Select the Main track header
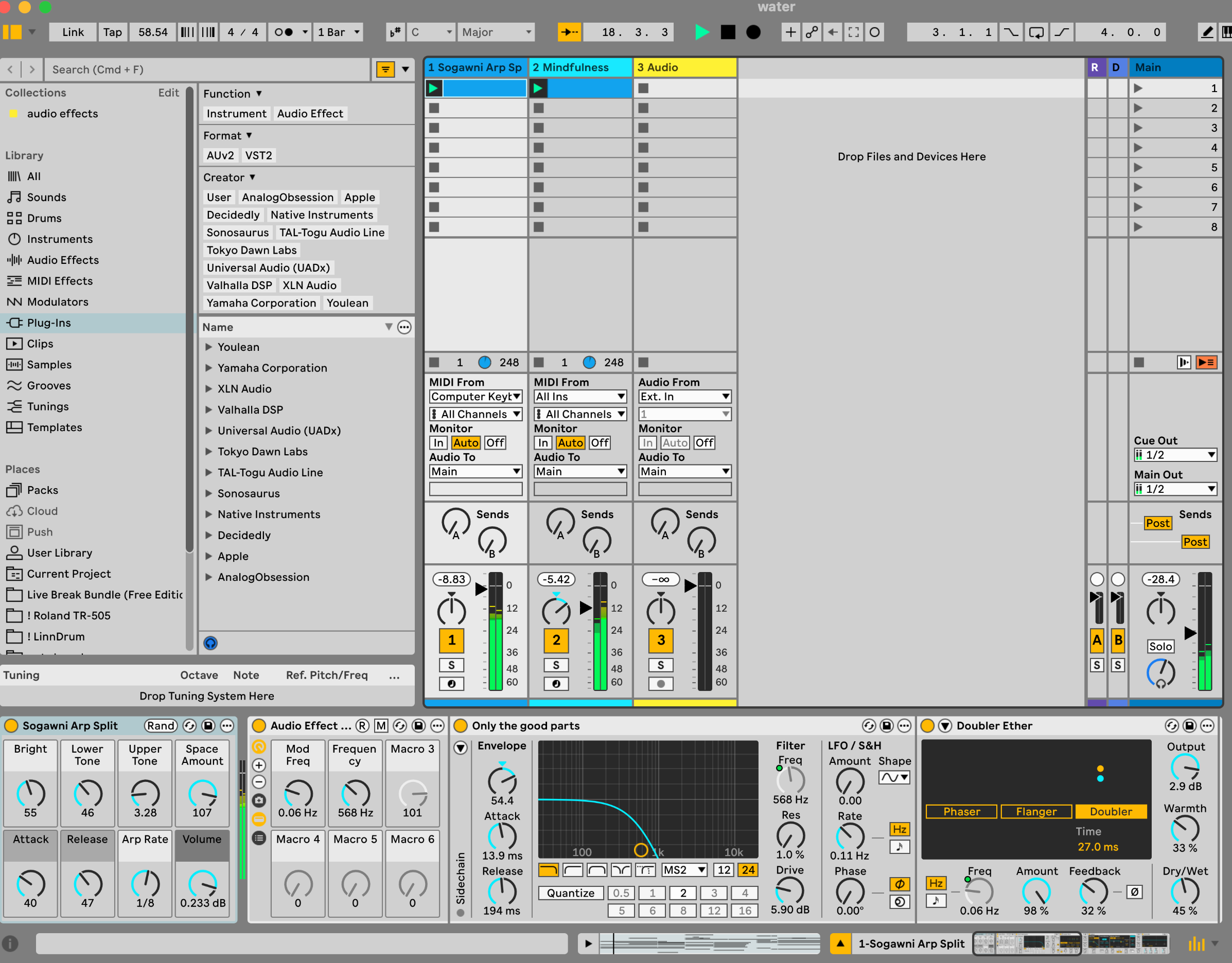Image resolution: width=1232 pixels, height=963 pixels. click(1175, 67)
